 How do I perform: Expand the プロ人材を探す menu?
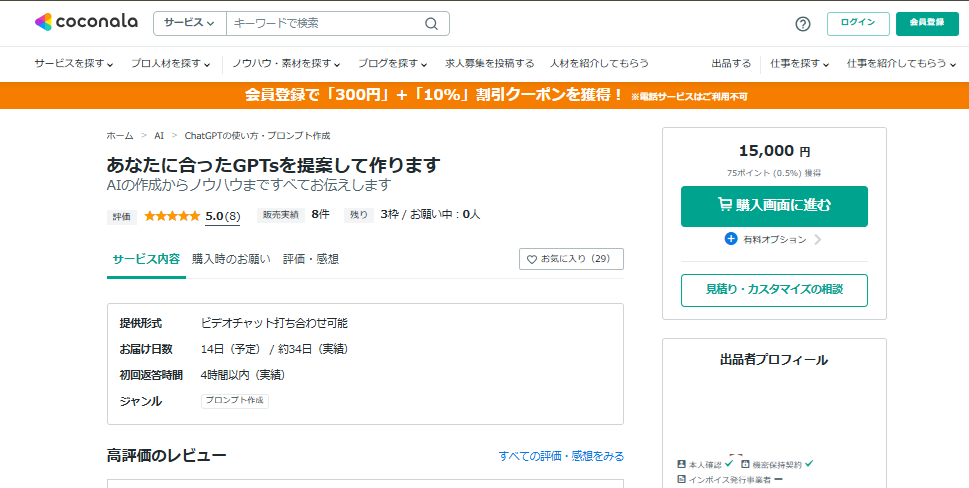click(x=171, y=64)
